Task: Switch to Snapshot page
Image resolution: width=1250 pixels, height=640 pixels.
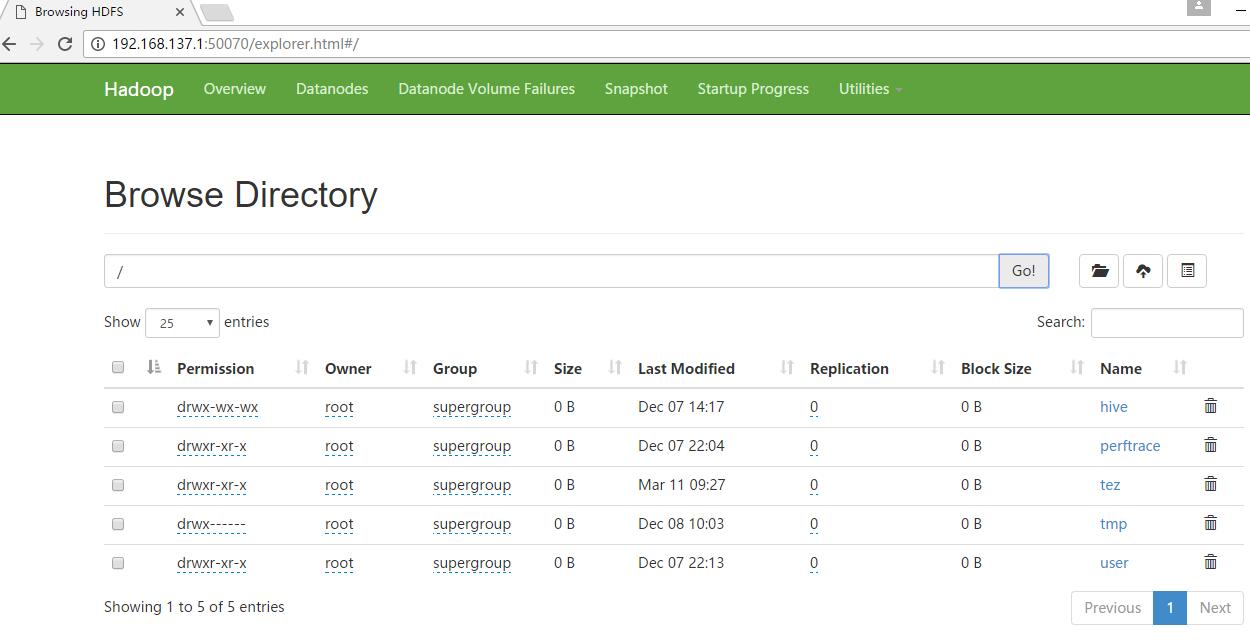Action: [x=636, y=89]
